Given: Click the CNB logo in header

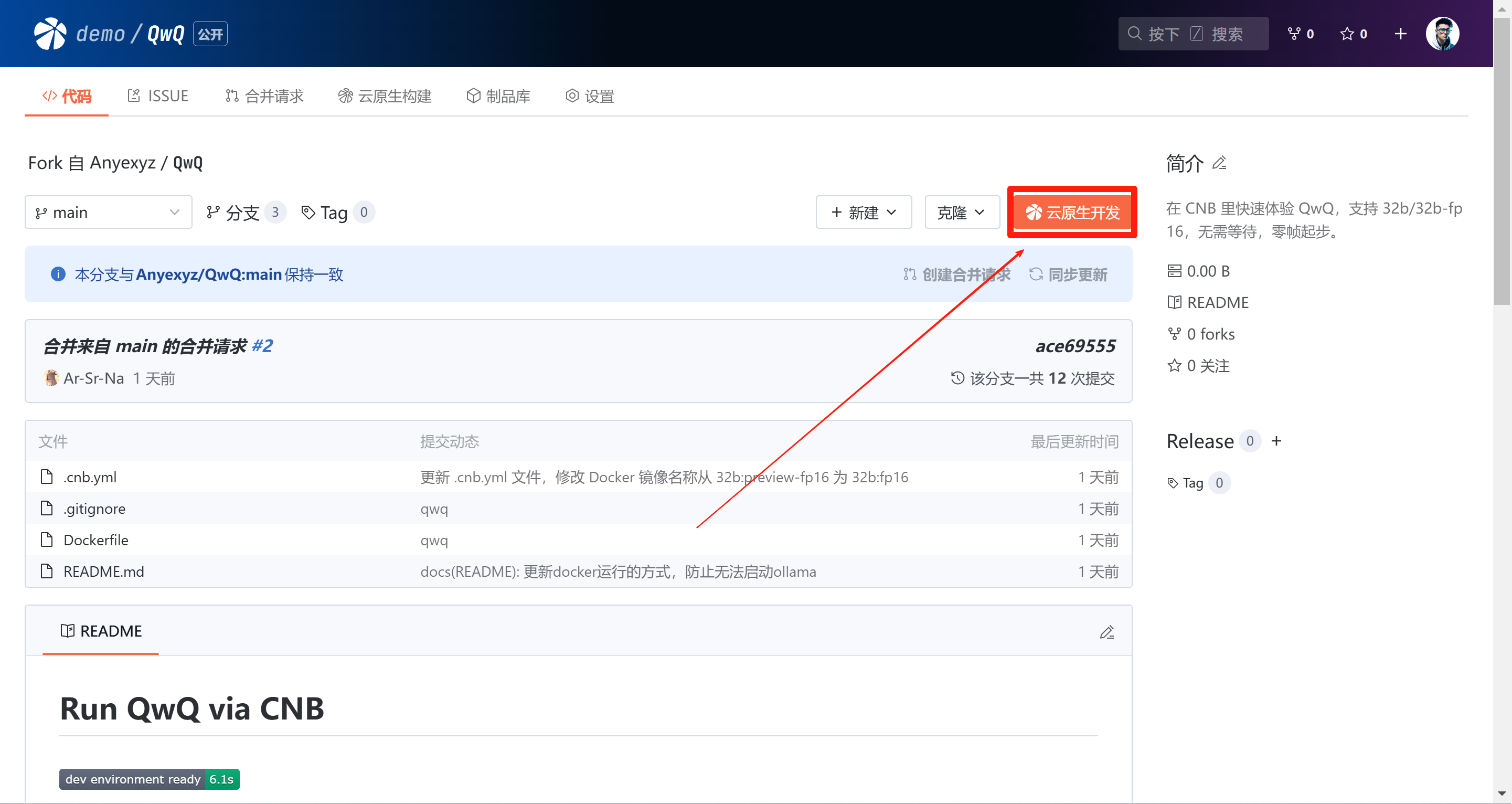Looking at the screenshot, I should [50, 34].
